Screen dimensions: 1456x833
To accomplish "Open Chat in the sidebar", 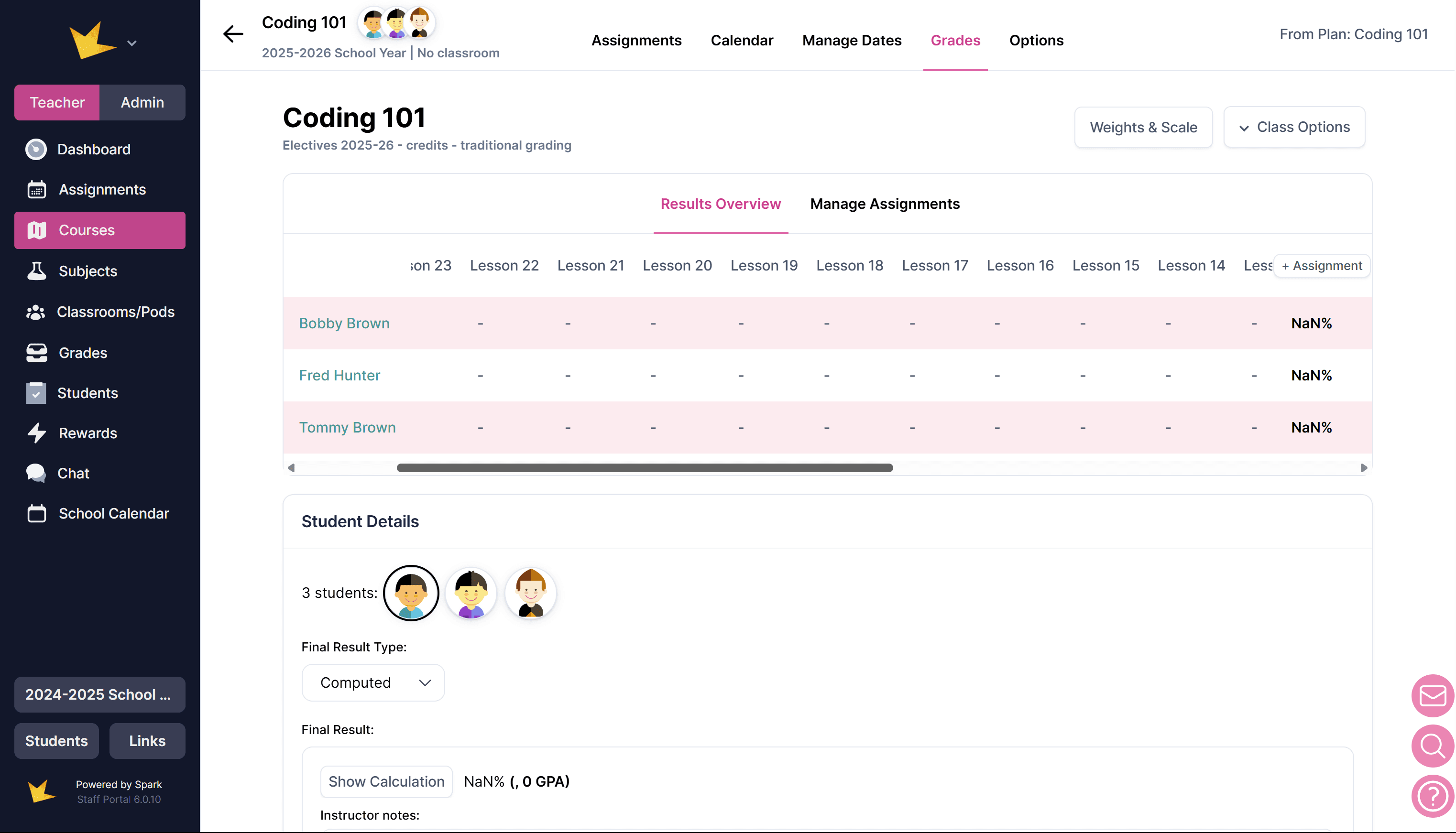I will click(x=73, y=473).
